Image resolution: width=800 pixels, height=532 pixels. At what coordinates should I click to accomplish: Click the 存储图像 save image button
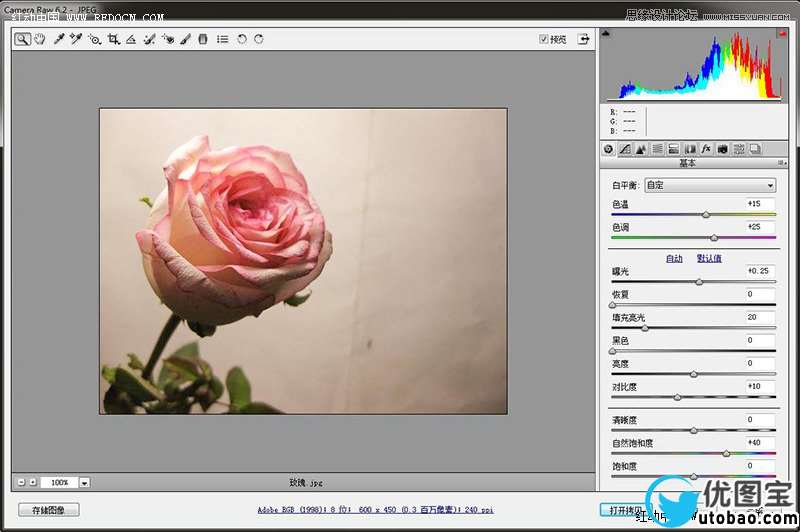(48, 510)
